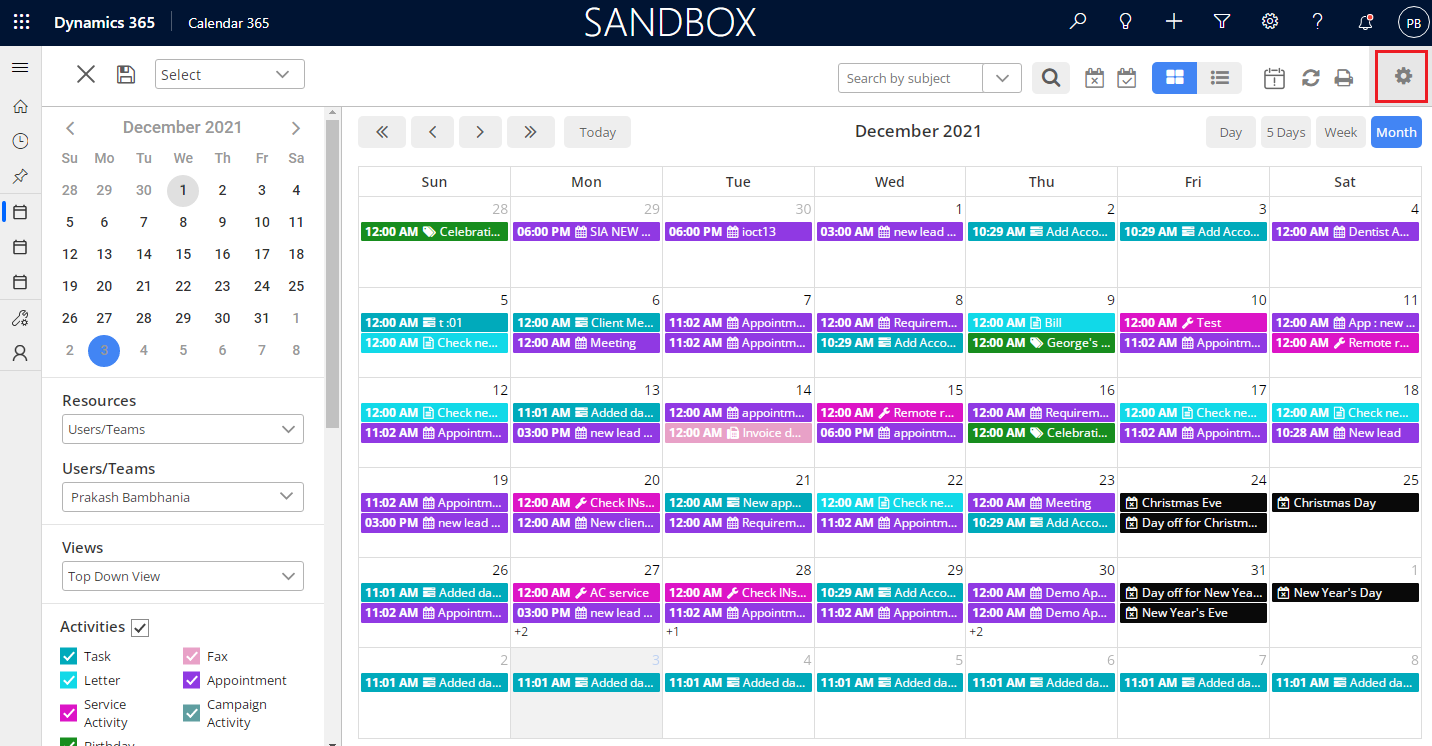
Task: Toggle the hamburger site map menu
Action: 20,68
